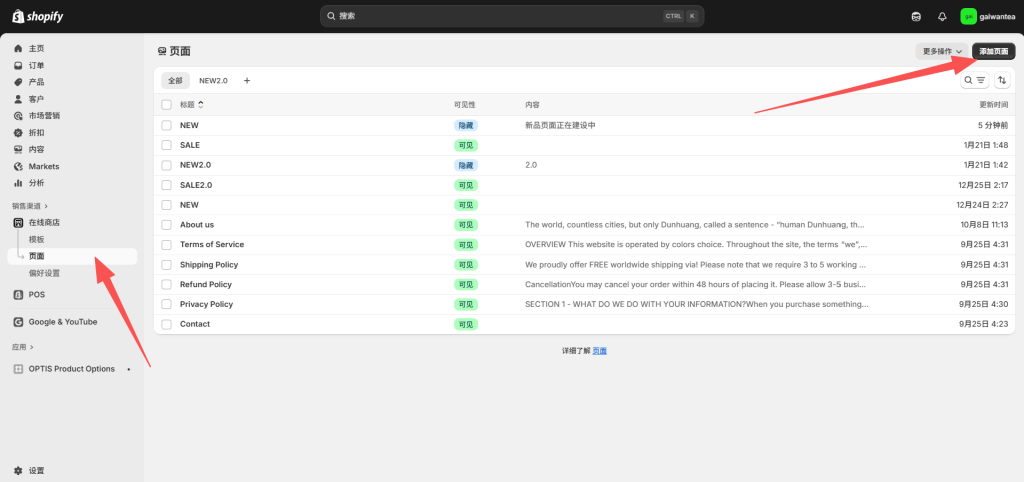Check the box for the About us page
This screenshot has width=1024, height=482.
pos(167,225)
